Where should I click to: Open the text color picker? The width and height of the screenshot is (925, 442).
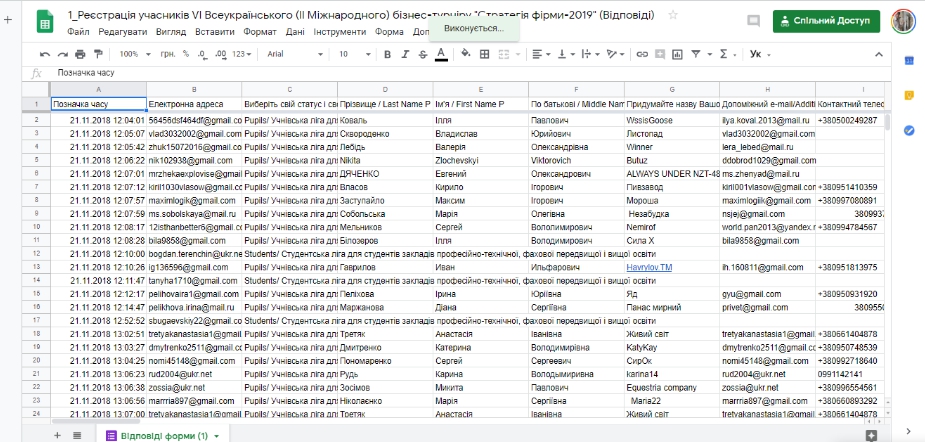(440, 54)
